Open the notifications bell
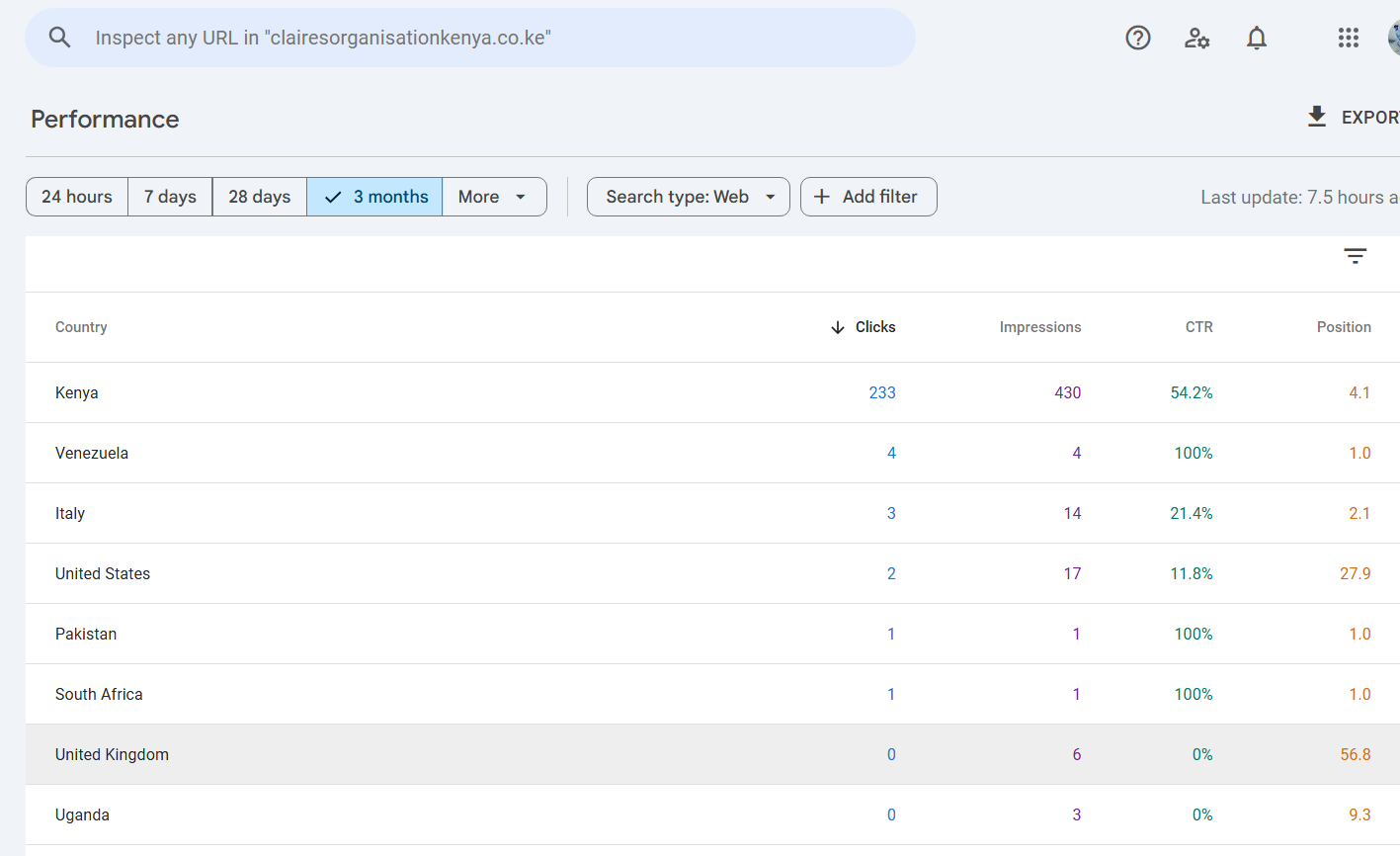The height and width of the screenshot is (856, 1400). (x=1256, y=38)
